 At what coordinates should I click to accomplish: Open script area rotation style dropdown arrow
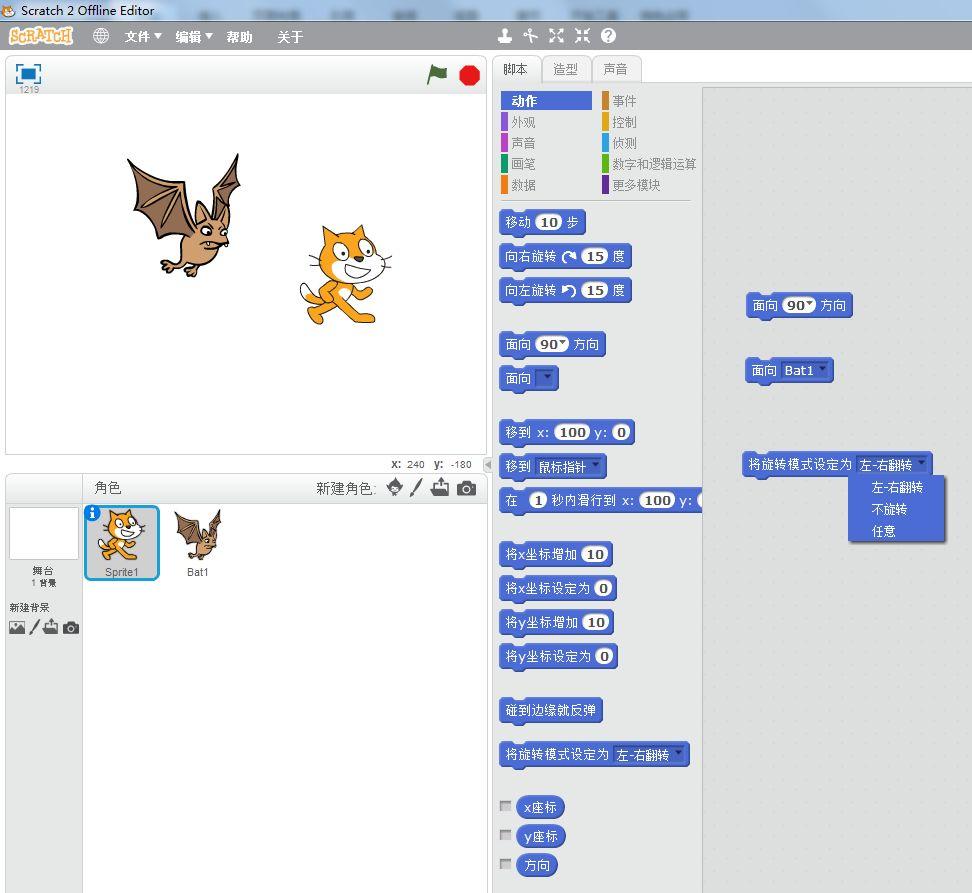tap(922, 463)
